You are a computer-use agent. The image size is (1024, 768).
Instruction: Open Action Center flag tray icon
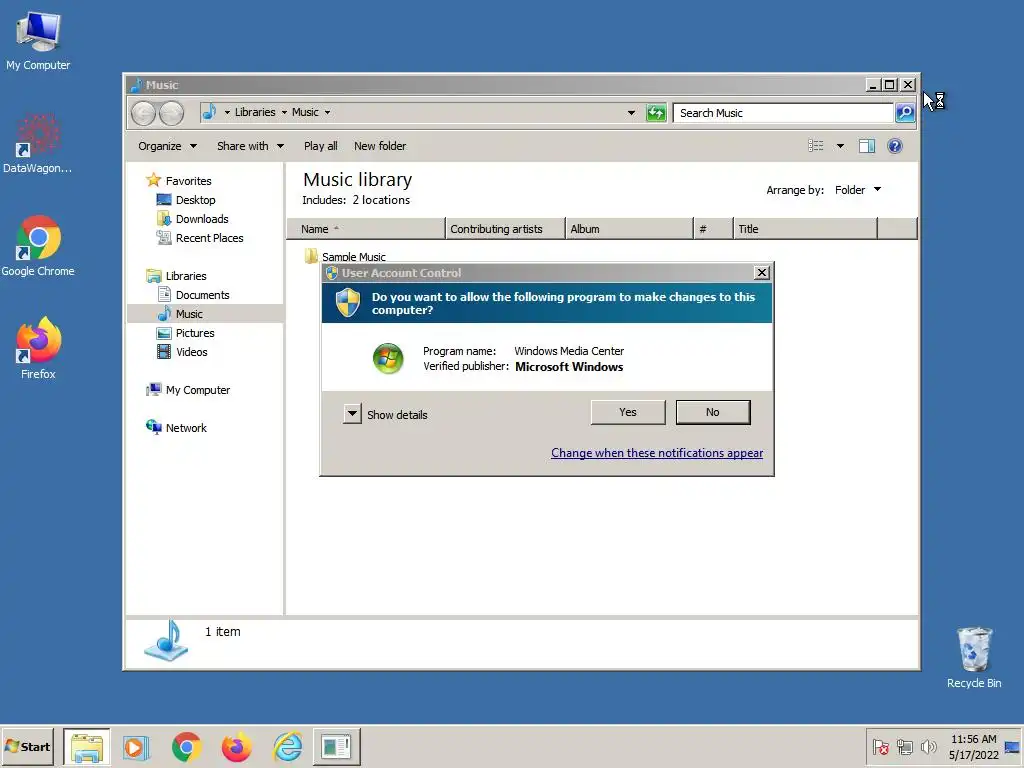click(880, 747)
